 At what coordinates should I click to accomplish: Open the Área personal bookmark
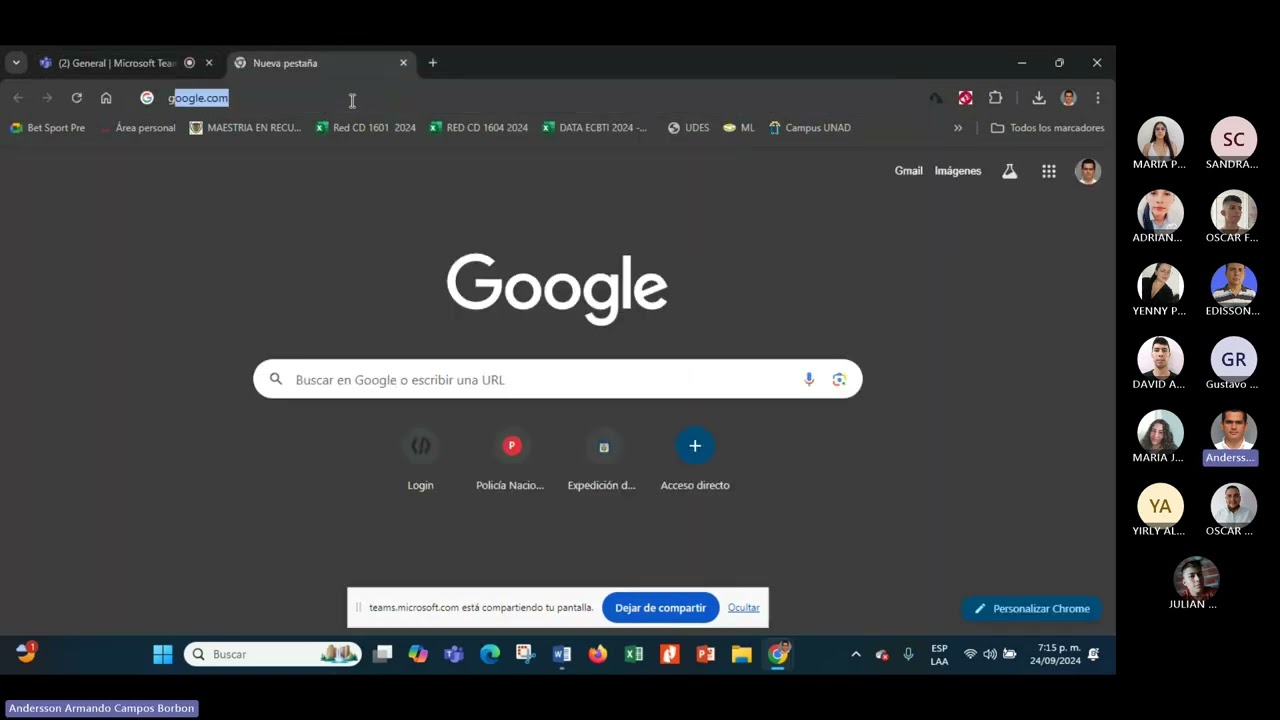point(137,128)
